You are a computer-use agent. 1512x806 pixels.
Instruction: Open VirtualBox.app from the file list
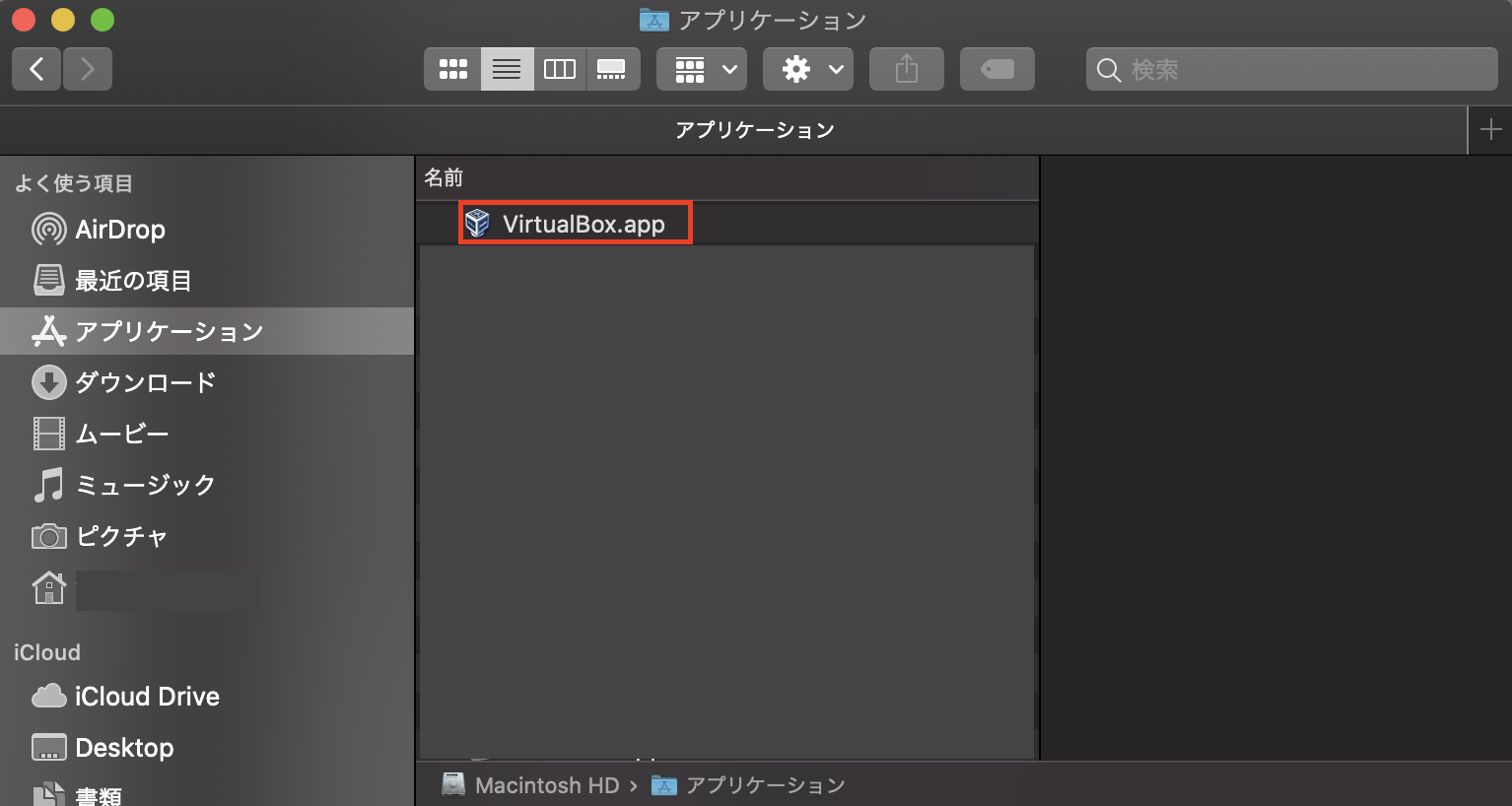575,223
